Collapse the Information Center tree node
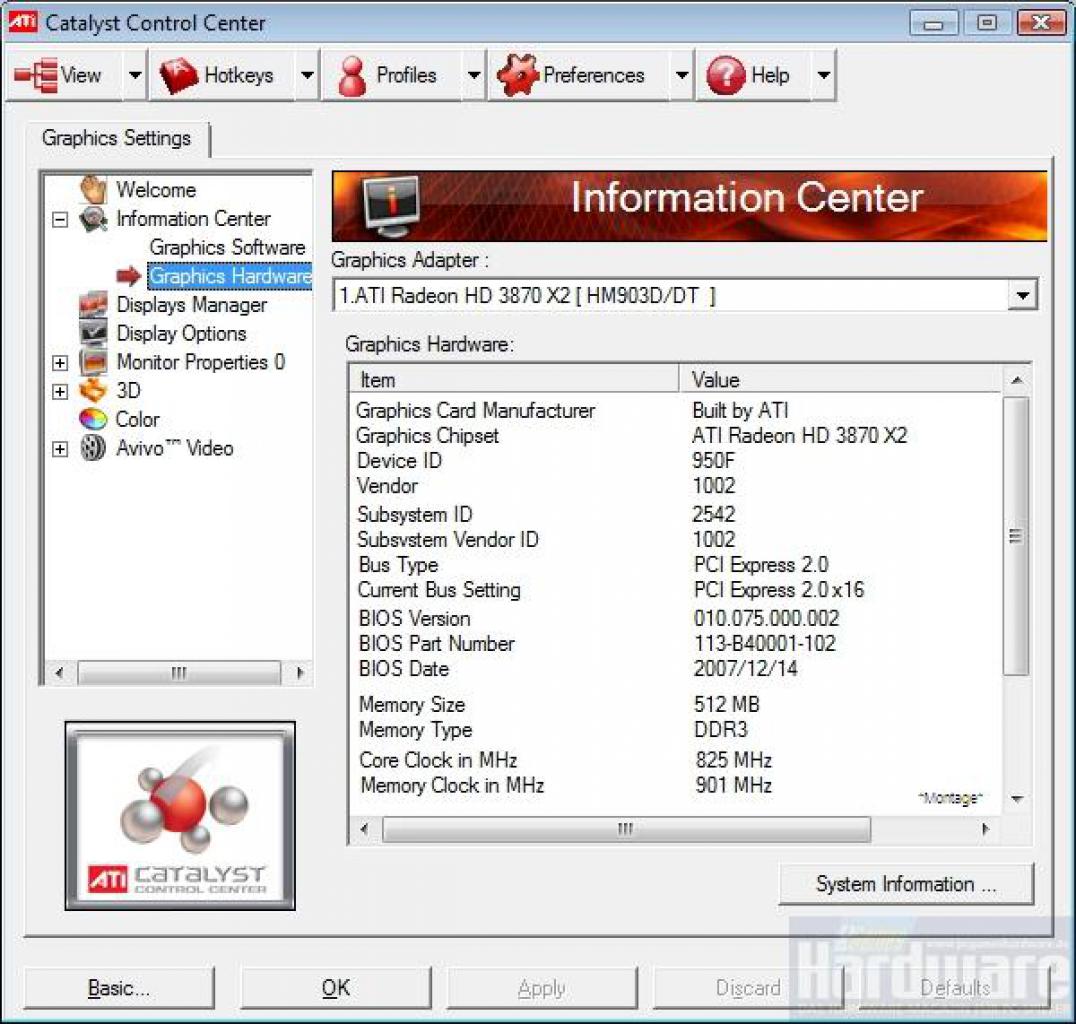This screenshot has width=1076, height=1024. 60,220
